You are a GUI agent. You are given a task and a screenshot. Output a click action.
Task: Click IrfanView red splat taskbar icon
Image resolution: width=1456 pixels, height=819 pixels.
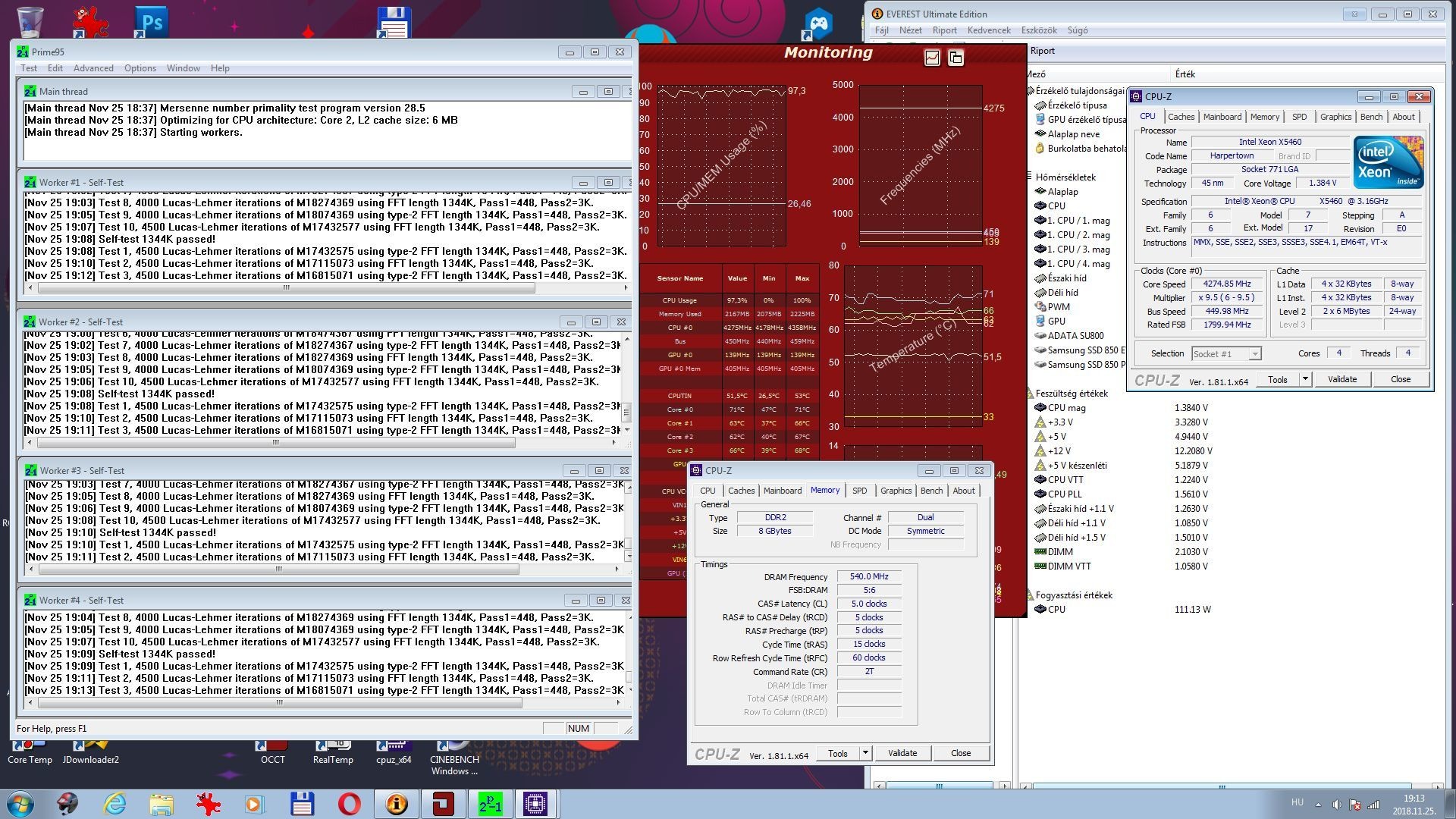[208, 803]
